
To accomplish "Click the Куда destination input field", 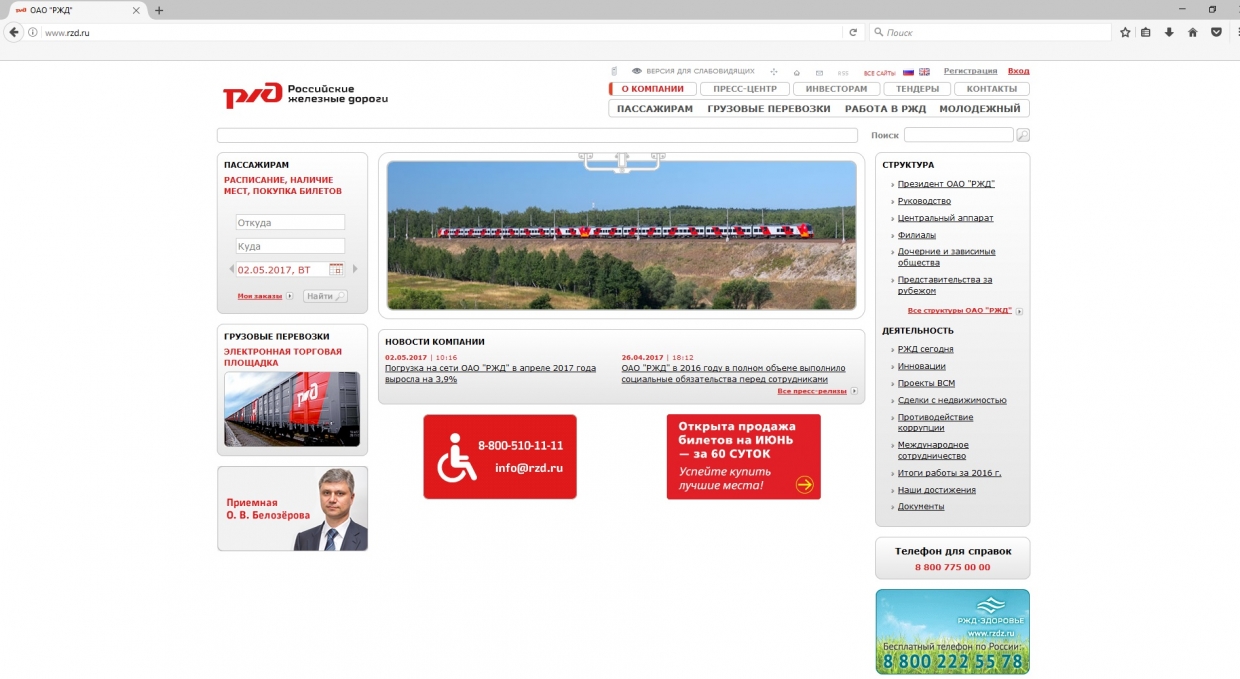I will coord(290,246).
